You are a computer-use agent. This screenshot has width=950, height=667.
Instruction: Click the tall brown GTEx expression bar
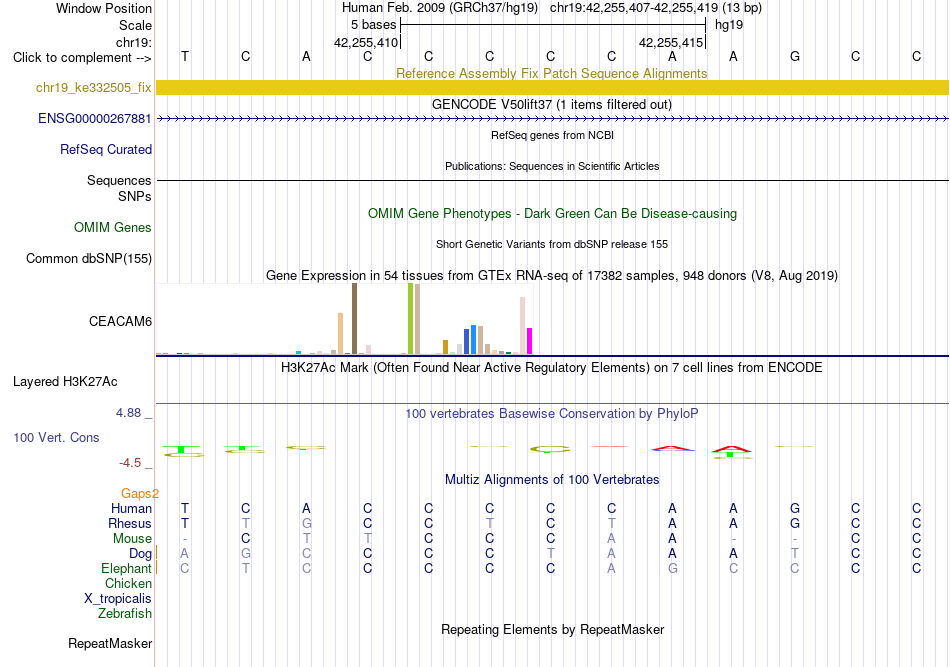(354, 319)
